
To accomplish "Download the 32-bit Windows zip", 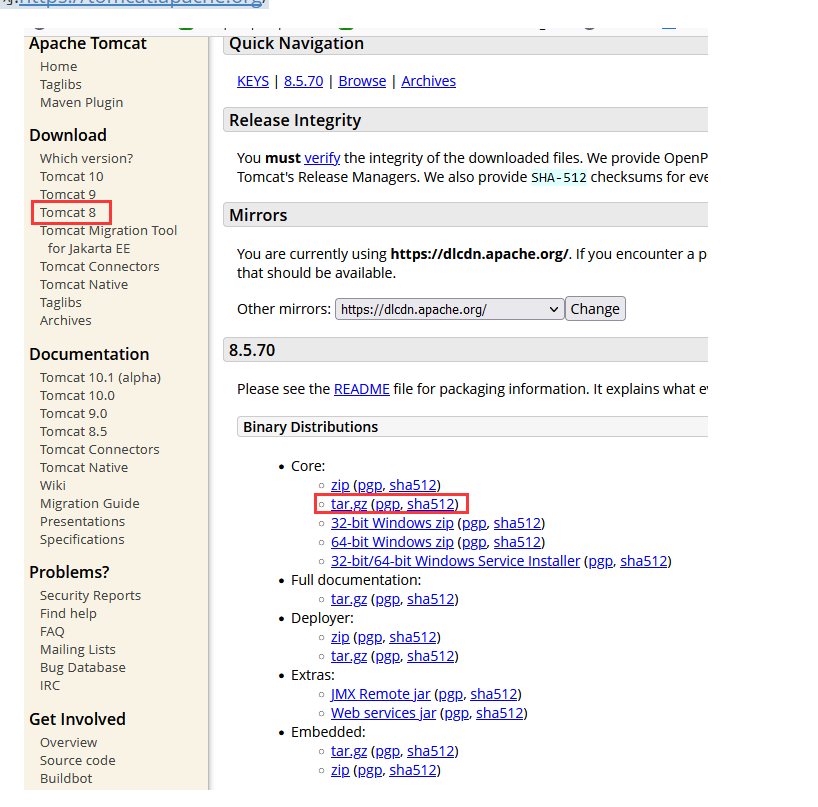I will [392, 523].
